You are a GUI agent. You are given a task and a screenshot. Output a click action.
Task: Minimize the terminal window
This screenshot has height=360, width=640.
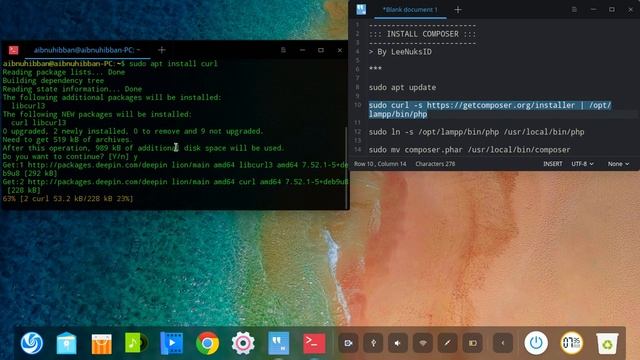[x=302, y=50]
